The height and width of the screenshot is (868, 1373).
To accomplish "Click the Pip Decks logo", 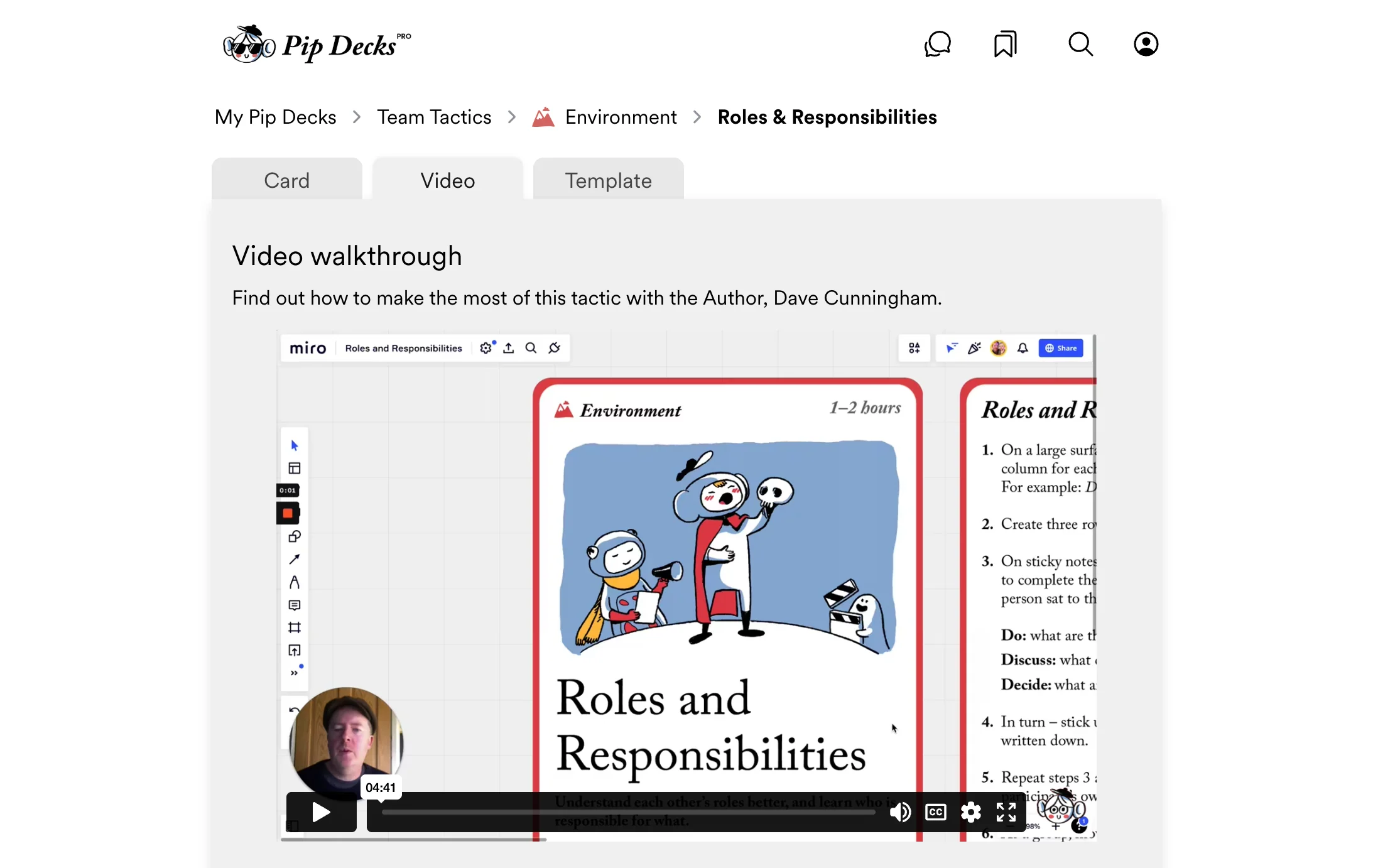I will (x=317, y=45).
